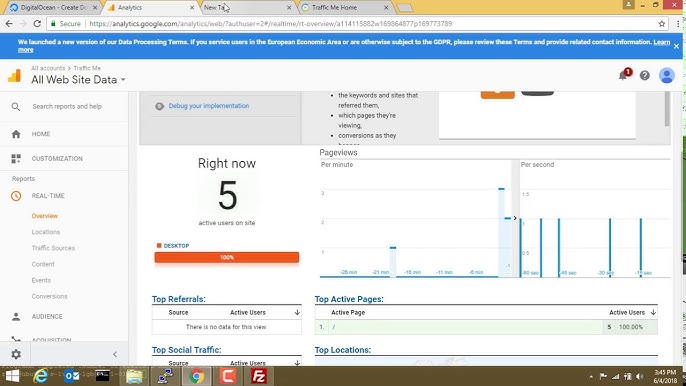The height and width of the screenshot is (386, 686).
Task: Open the notifications bell icon
Action: (623, 76)
